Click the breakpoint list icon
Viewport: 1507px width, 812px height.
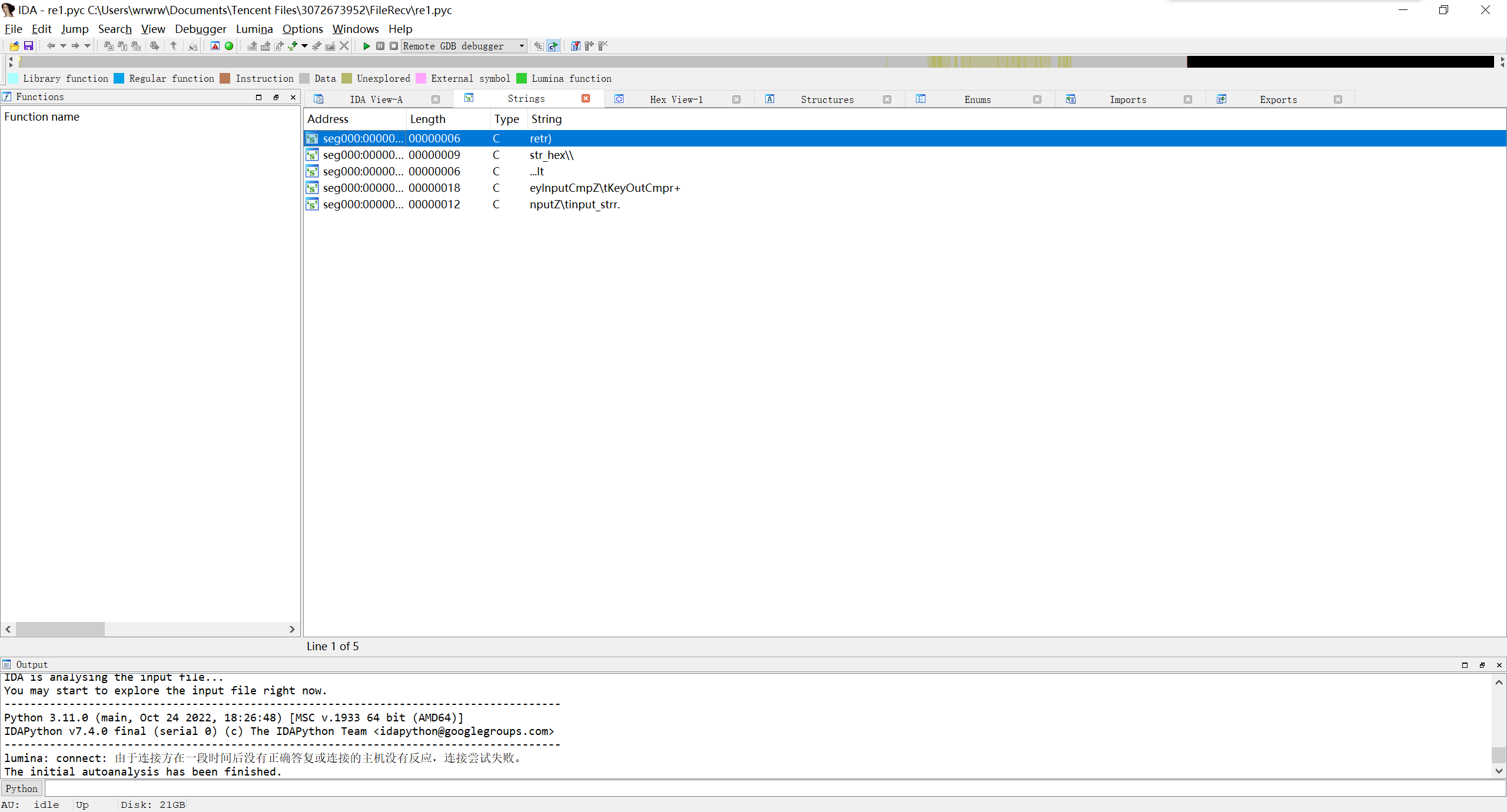pyautogui.click(x=575, y=46)
